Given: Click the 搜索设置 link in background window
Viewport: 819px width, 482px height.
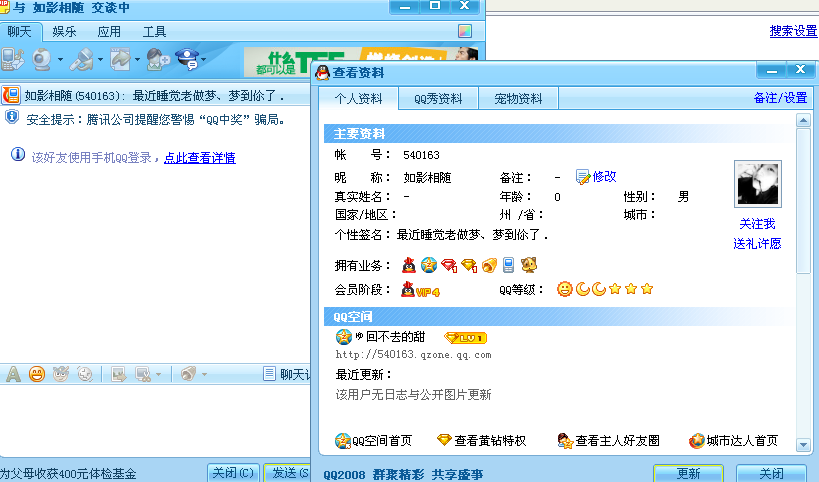Looking at the screenshot, I should point(793,31).
